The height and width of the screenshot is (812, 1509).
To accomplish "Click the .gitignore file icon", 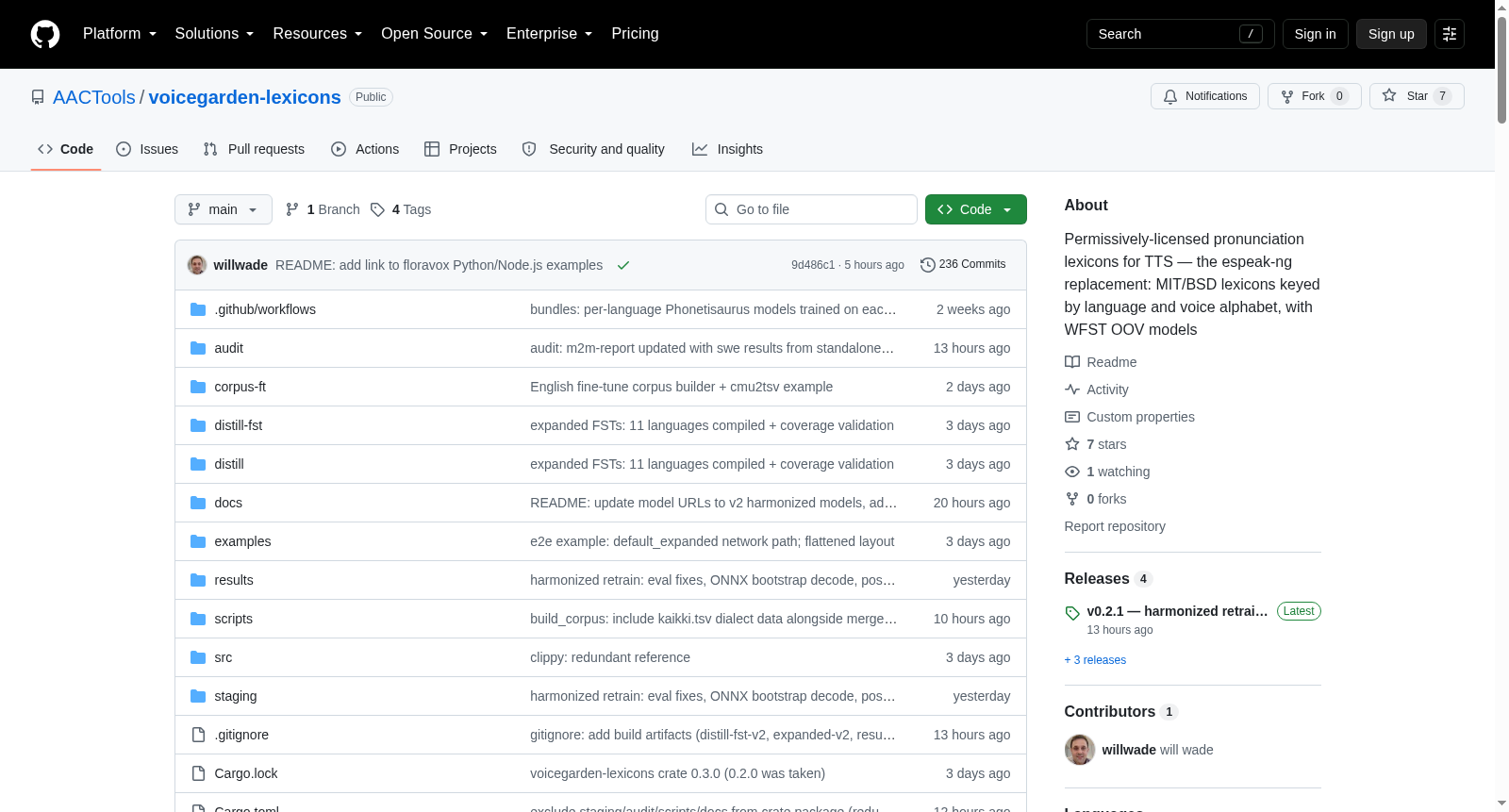I will pos(198,735).
